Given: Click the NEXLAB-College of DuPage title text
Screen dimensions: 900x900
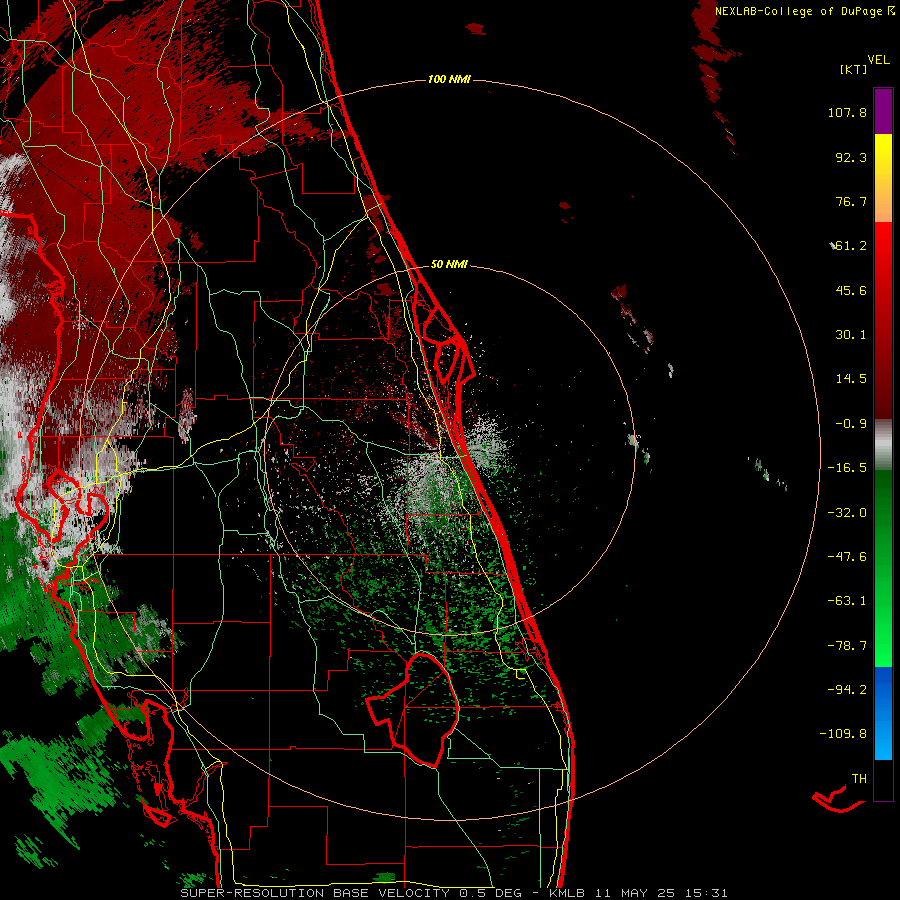Looking at the screenshot, I should (804, 11).
